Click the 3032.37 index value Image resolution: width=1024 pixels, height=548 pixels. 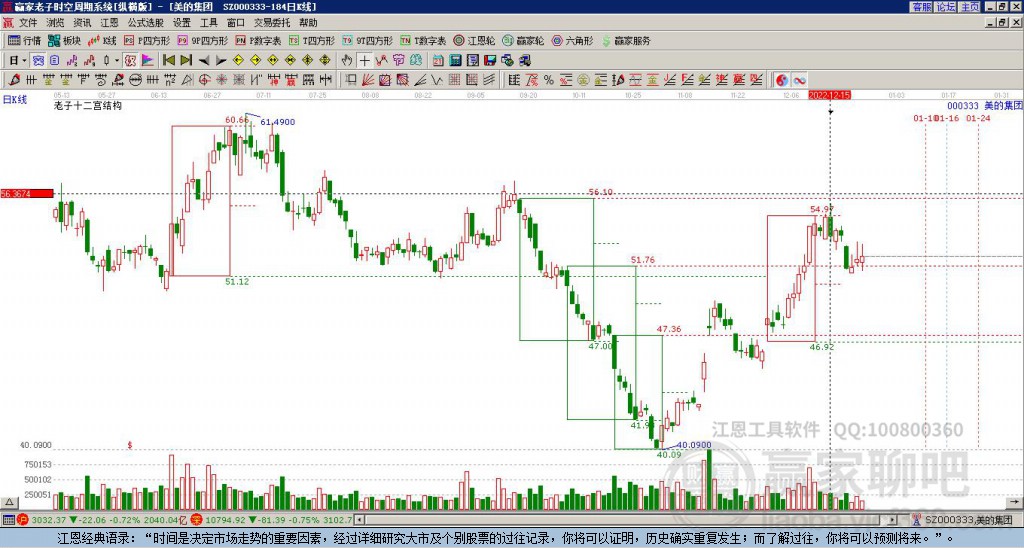[48, 520]
